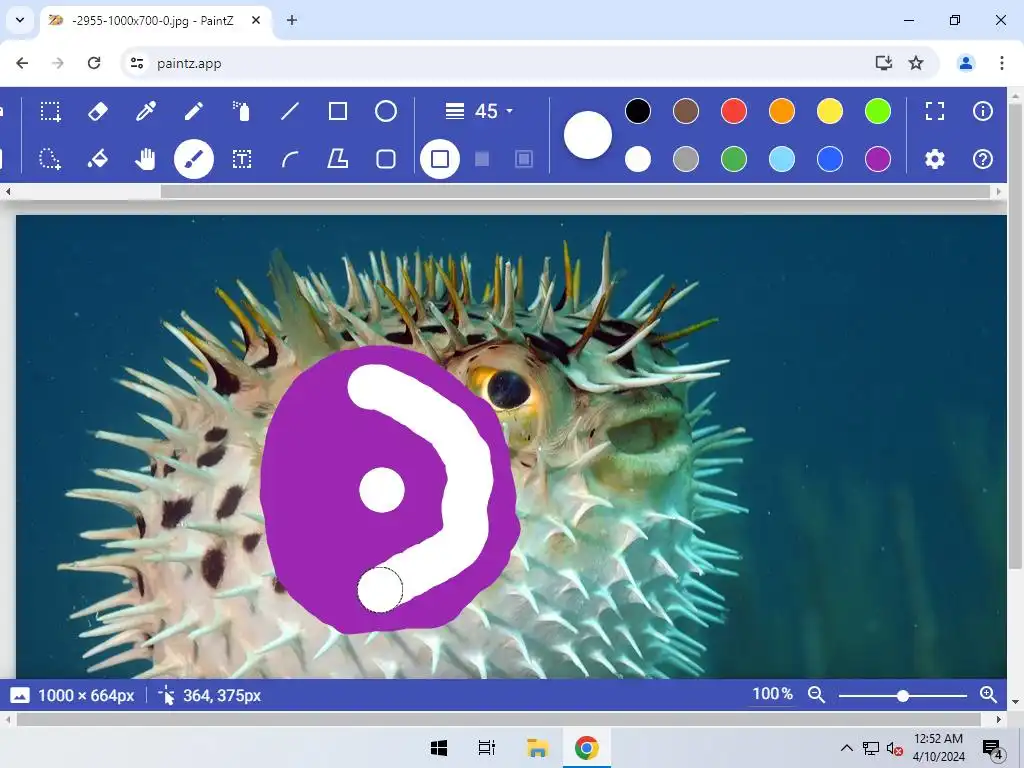Select the Pencil tool
Screen dimensions: 1024x768
pos(194,112)
